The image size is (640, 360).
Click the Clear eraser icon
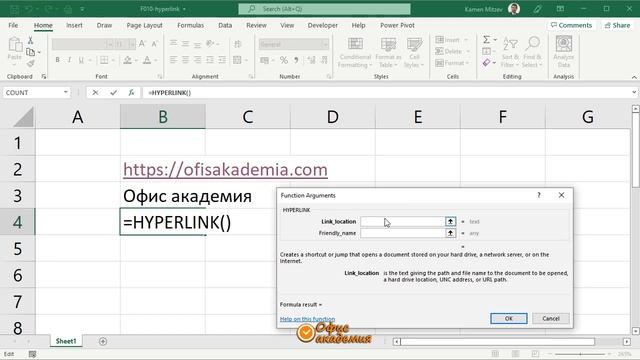486,62
